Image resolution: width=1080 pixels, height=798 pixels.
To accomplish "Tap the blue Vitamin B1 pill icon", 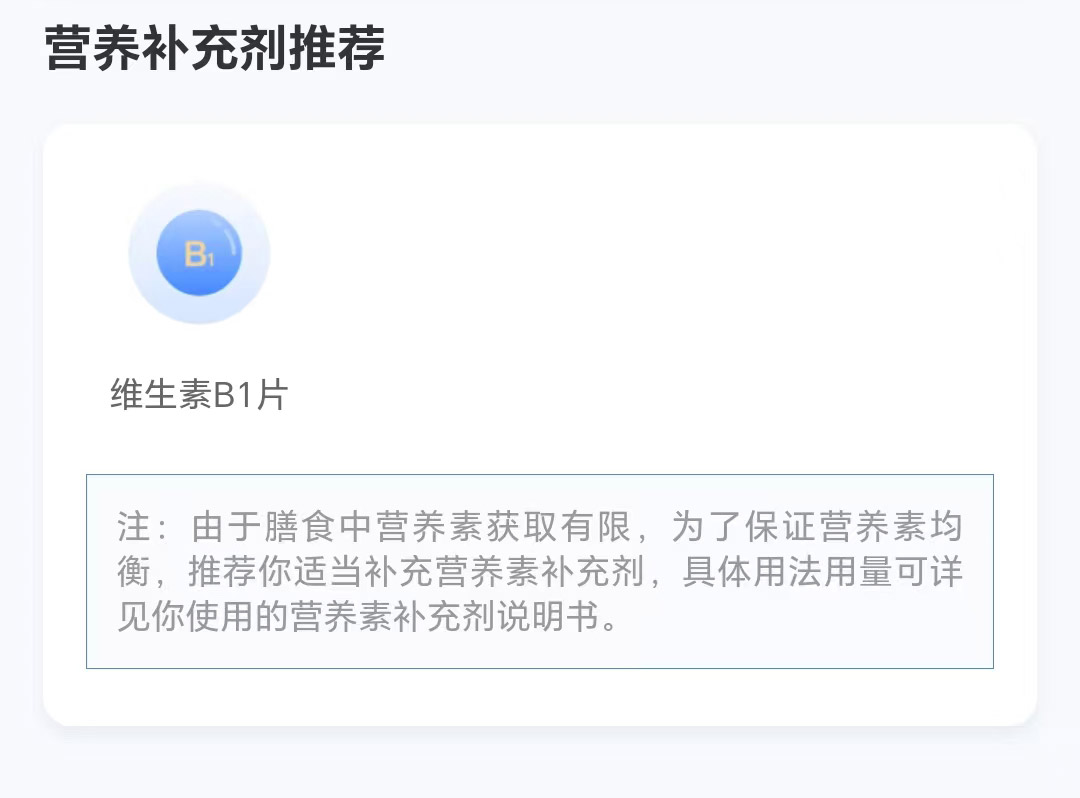I will [199, 253].
